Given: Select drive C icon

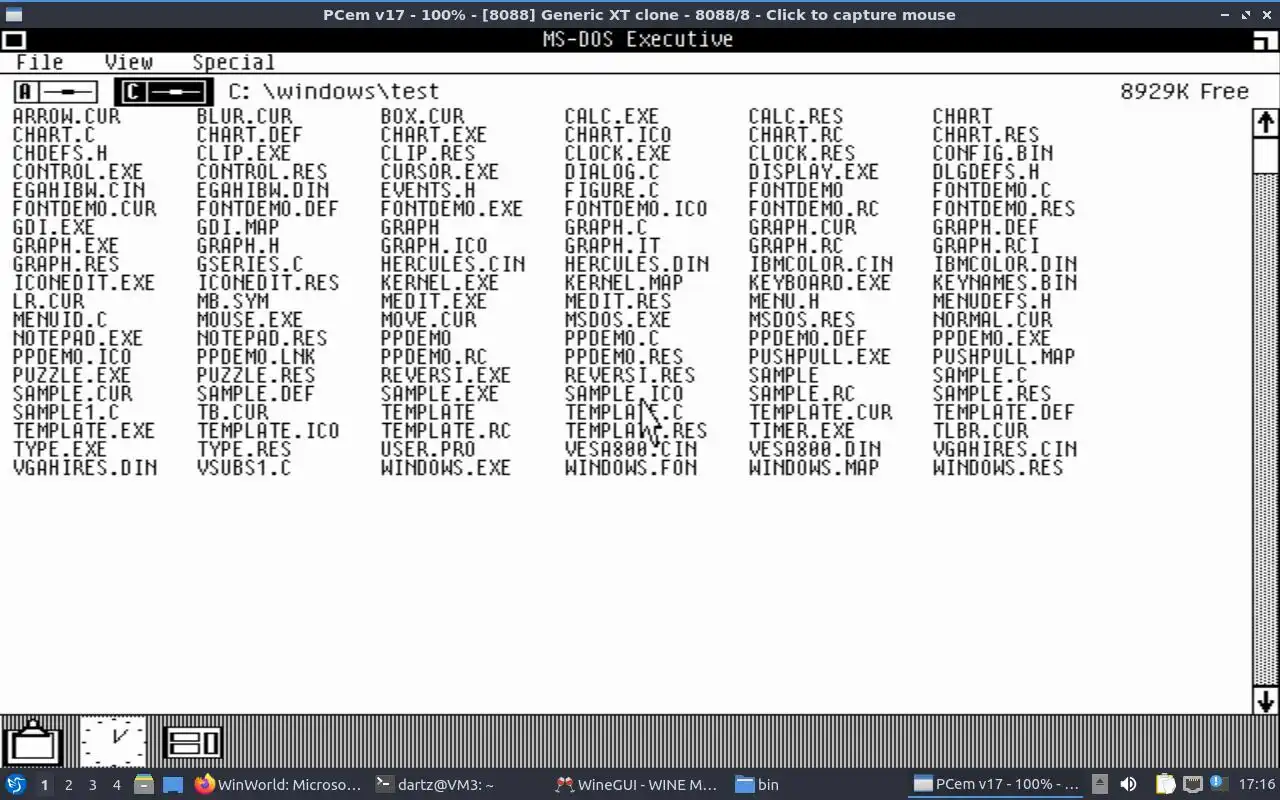Looking at the screenshot, I should tap(163, 92).
